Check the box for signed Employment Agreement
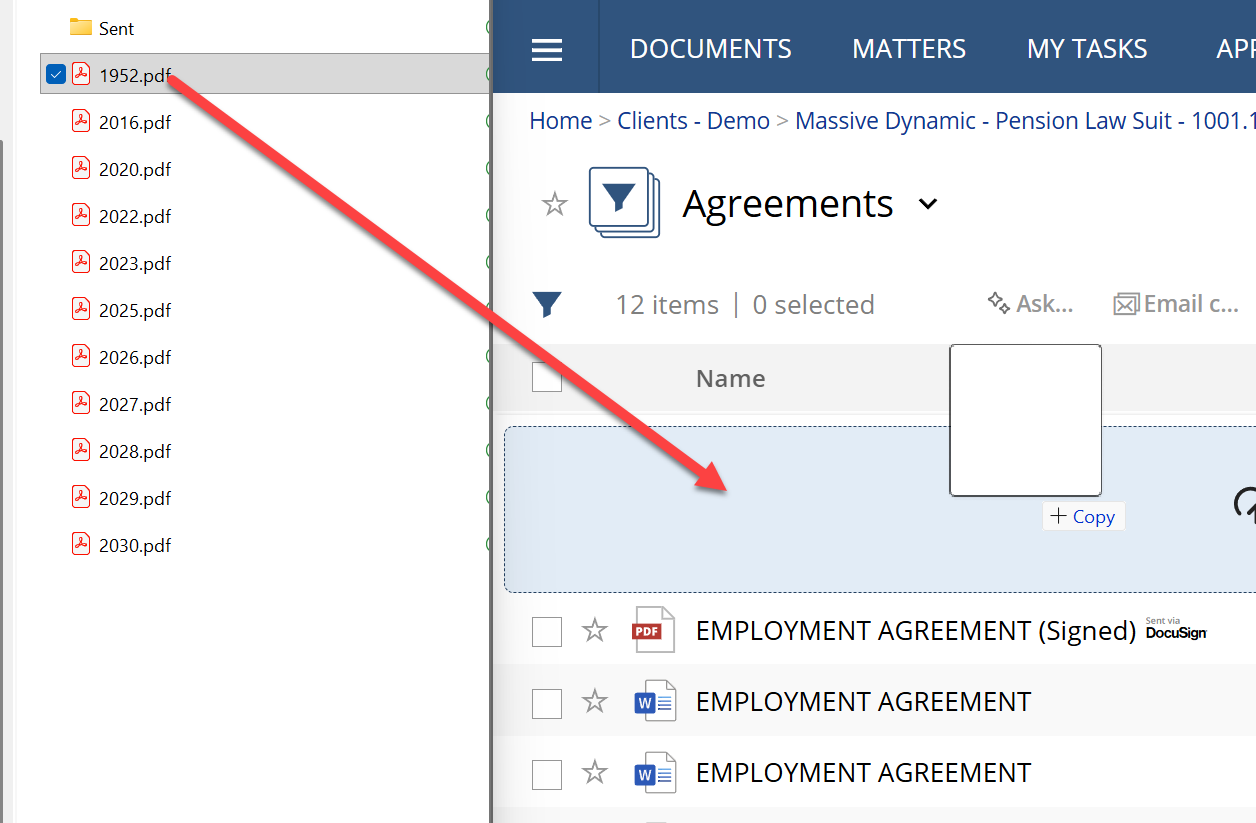1256x823 pixels. [547, 631]
